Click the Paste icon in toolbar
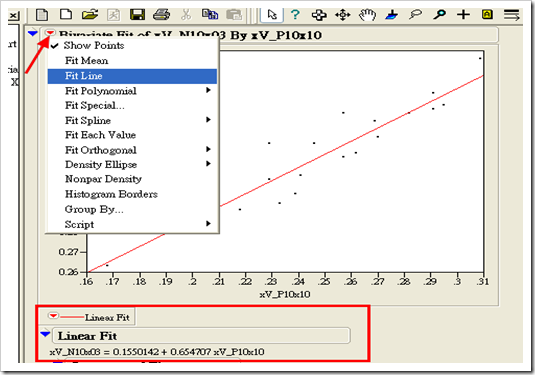The width and height of the screenshot is (535, 375). 234,15
